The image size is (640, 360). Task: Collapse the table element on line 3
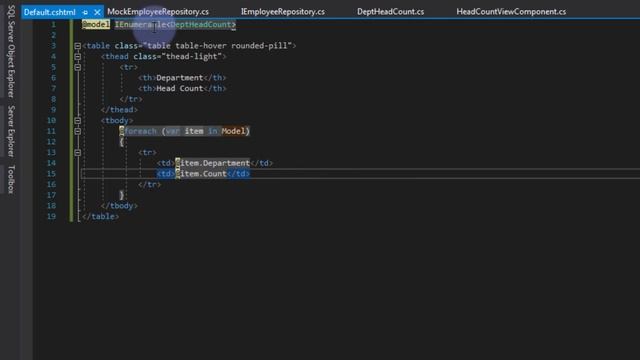pyautogui.click(x=78, y=46)
